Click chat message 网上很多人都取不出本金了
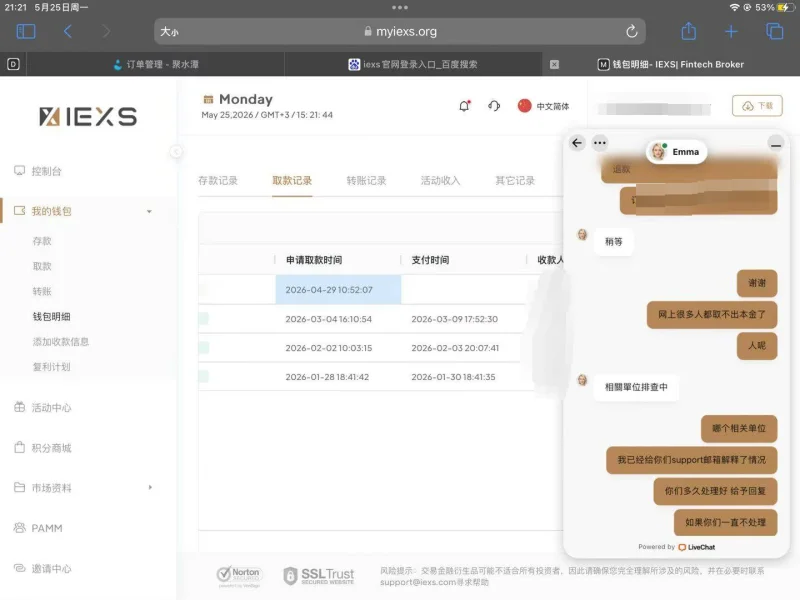This screenshot has height=600, width=800. (x=712, y=314)
